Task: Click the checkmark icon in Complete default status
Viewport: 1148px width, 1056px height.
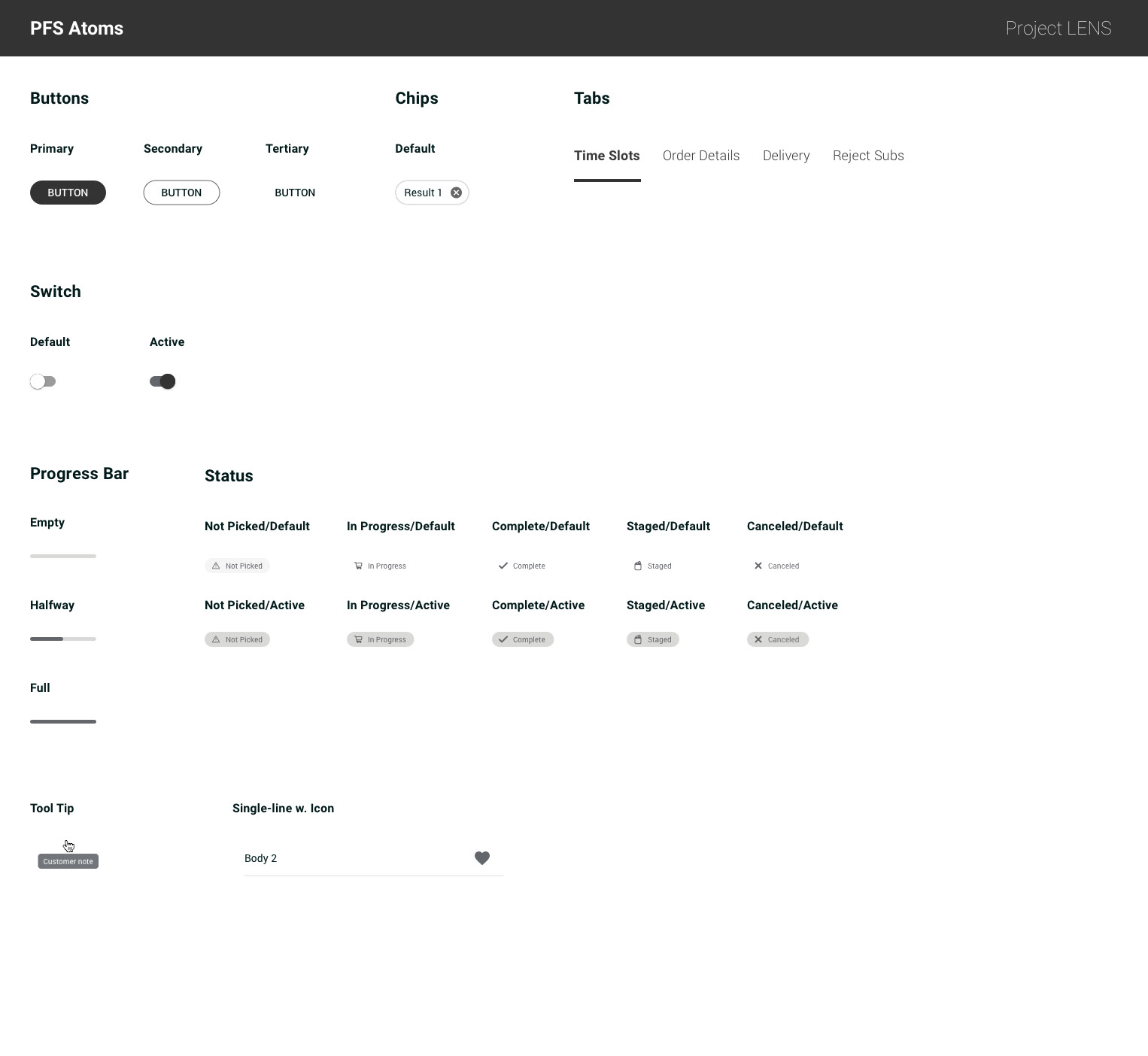Action: tap(503, 566)
